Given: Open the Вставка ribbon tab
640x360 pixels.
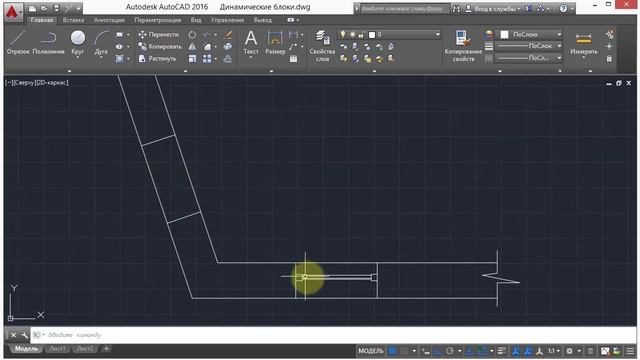Looking at the screenshot, I should pos(73,20).
